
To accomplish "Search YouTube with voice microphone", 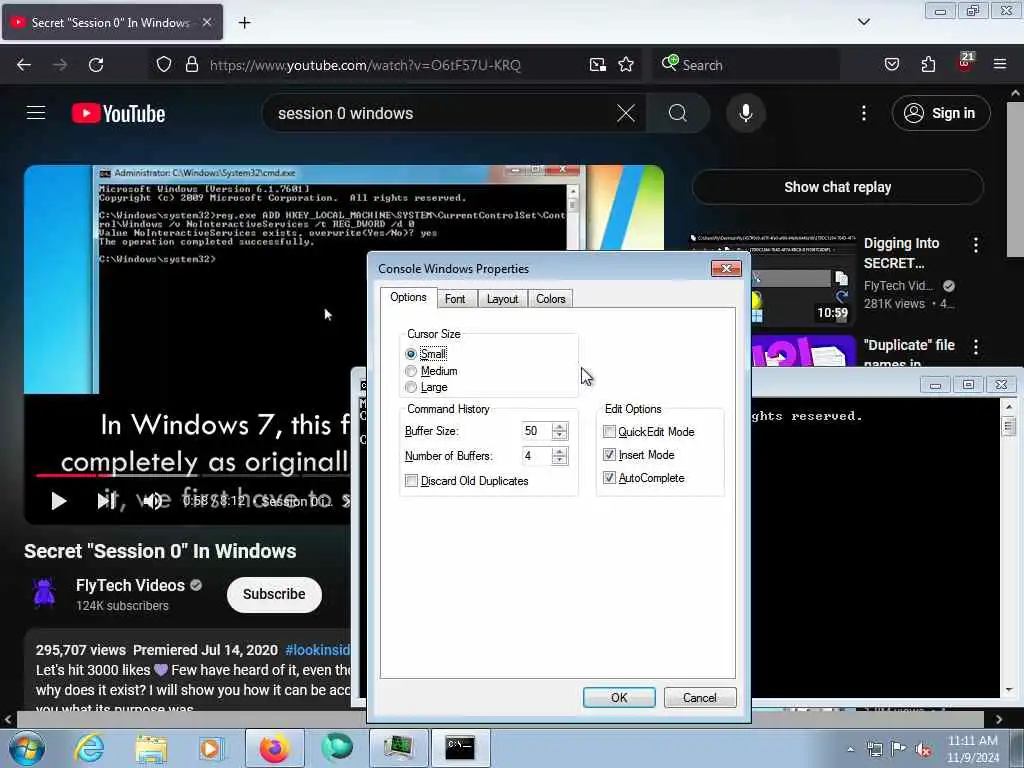I will pyautogui.click(x=746, y=113).
